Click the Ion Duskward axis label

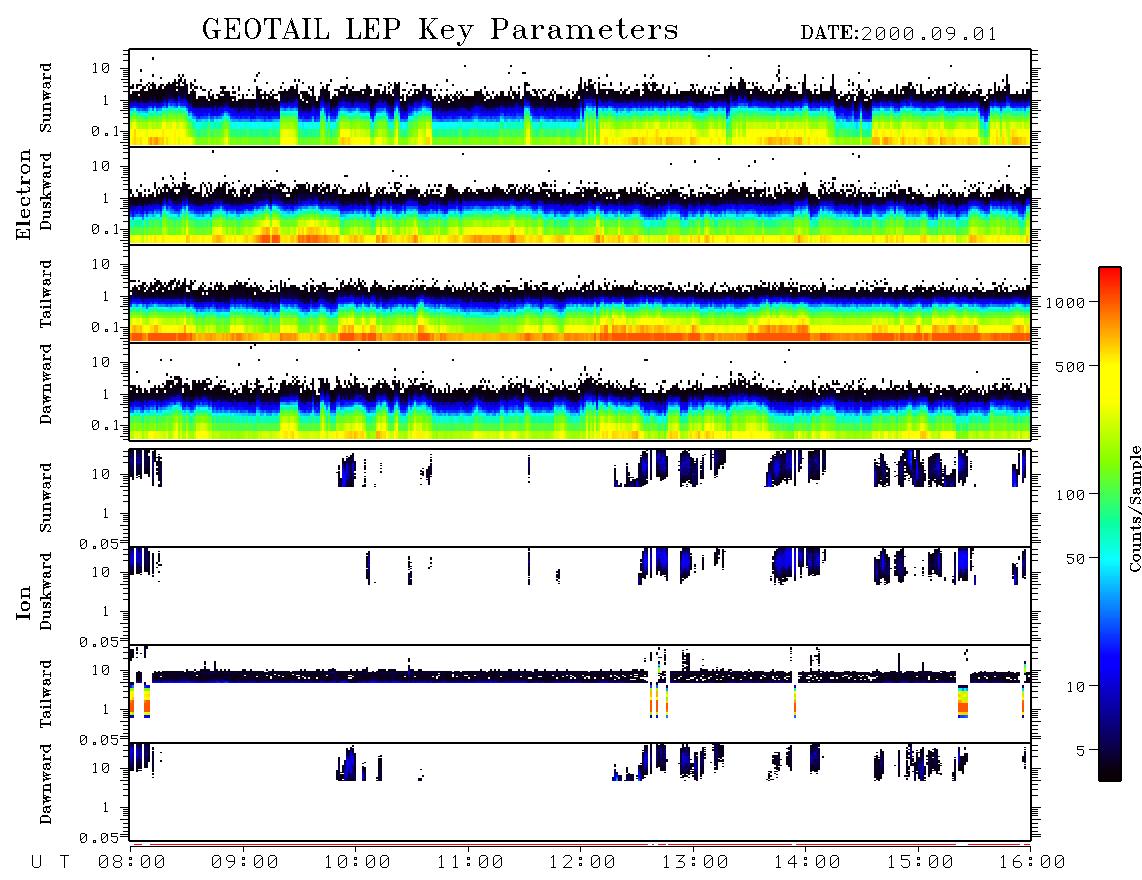pos(46,592)
